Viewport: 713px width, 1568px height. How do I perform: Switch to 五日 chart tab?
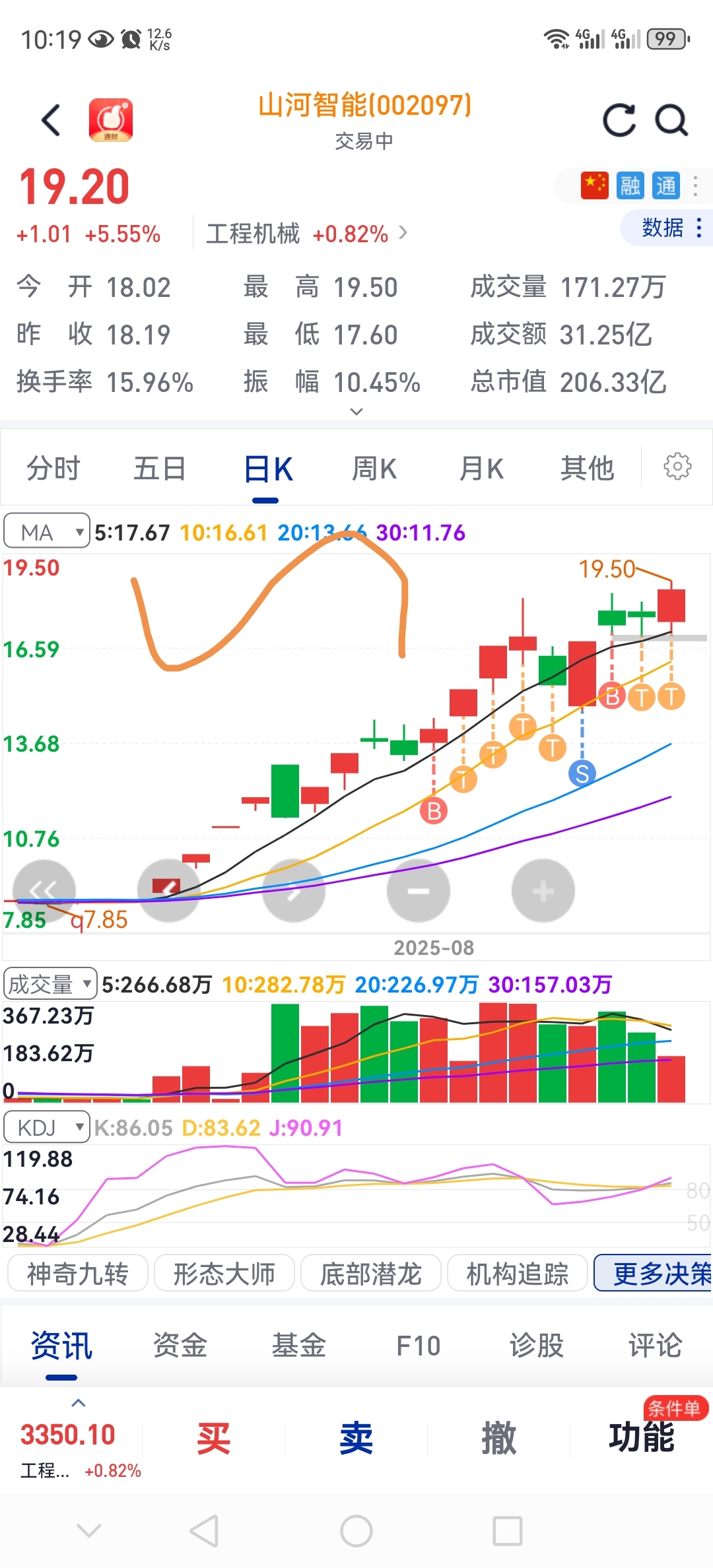click(x=160, y=469)
